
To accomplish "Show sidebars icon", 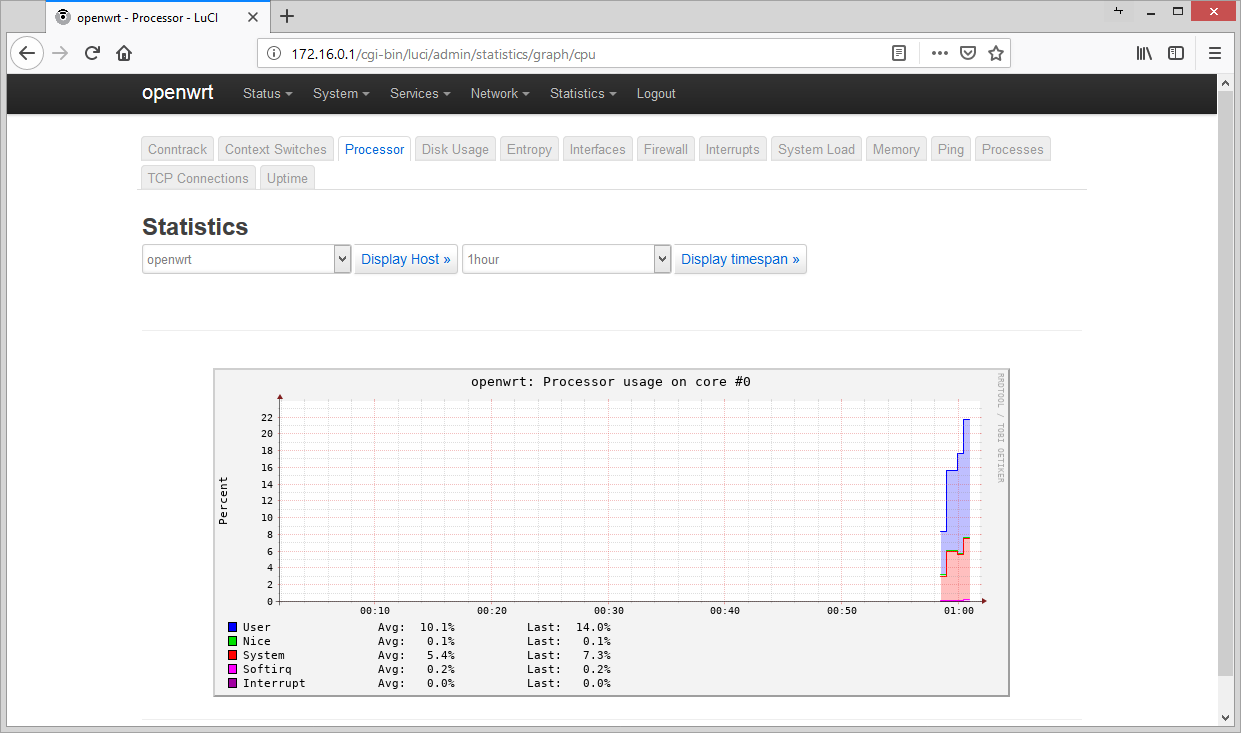I will (1176, 53).
